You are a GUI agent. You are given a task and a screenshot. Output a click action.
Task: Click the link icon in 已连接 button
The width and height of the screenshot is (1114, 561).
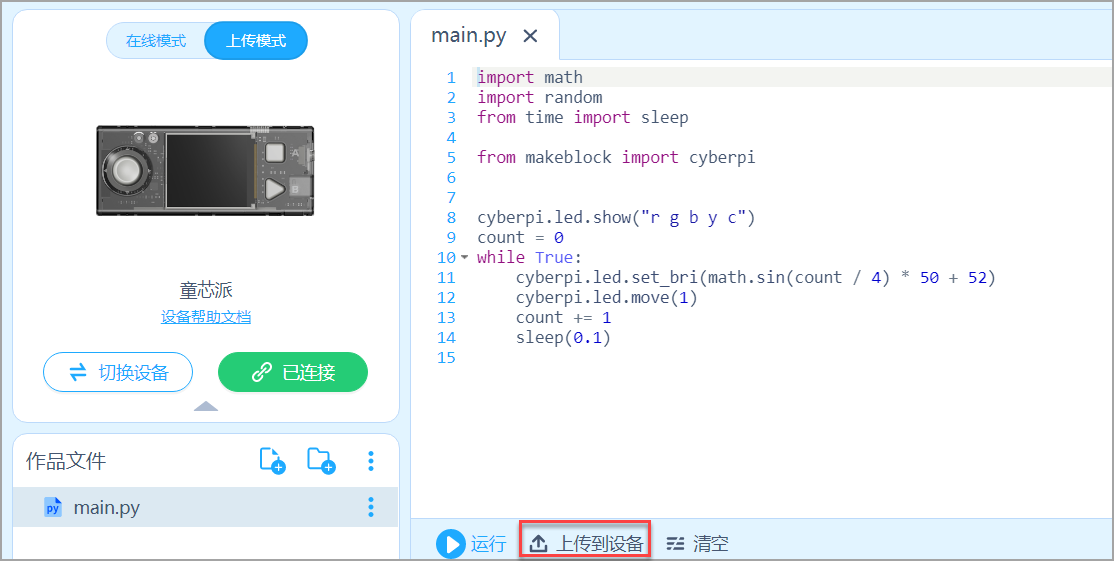tap(262, 372)
